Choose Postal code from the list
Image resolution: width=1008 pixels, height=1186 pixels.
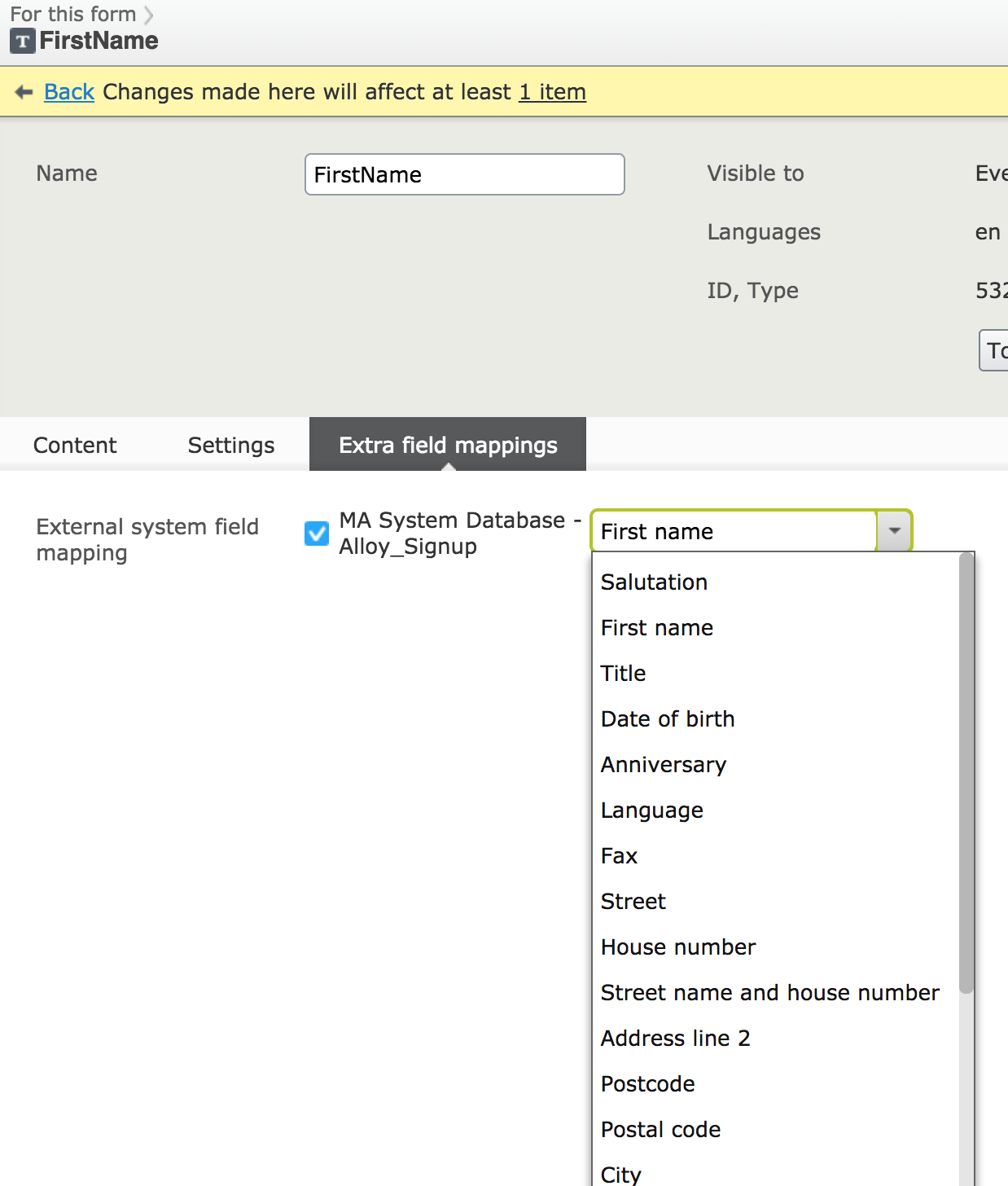(660, 1130)
